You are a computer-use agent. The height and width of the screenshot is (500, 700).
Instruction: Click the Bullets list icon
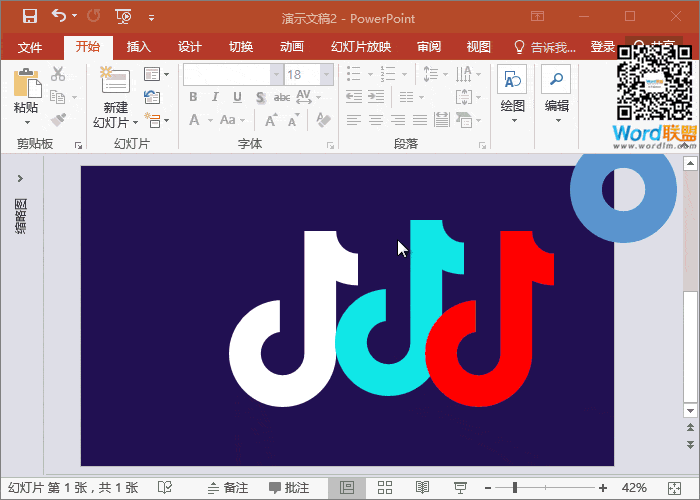(354, 74)
